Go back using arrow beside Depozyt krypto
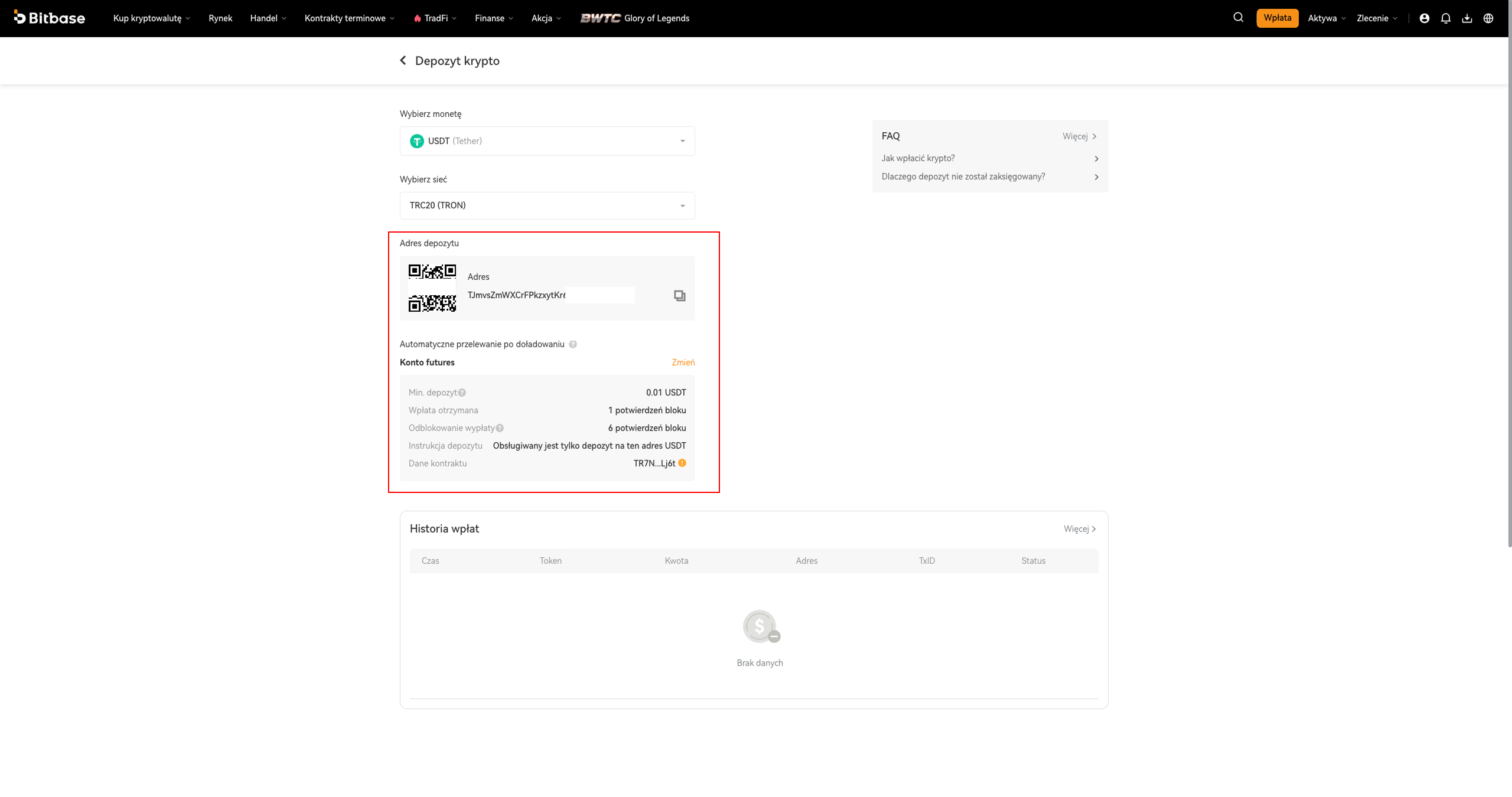This screenshot has width=1512, height=797. coord(403,60)
